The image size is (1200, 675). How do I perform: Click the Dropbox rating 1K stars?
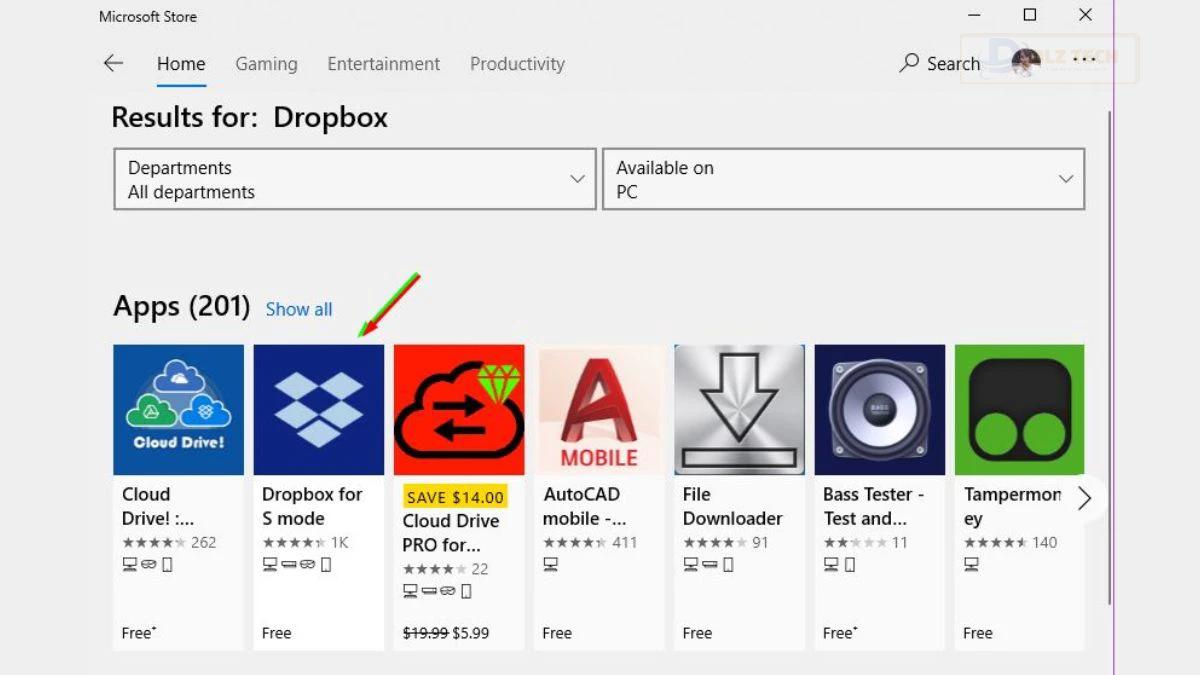(305, 542)
